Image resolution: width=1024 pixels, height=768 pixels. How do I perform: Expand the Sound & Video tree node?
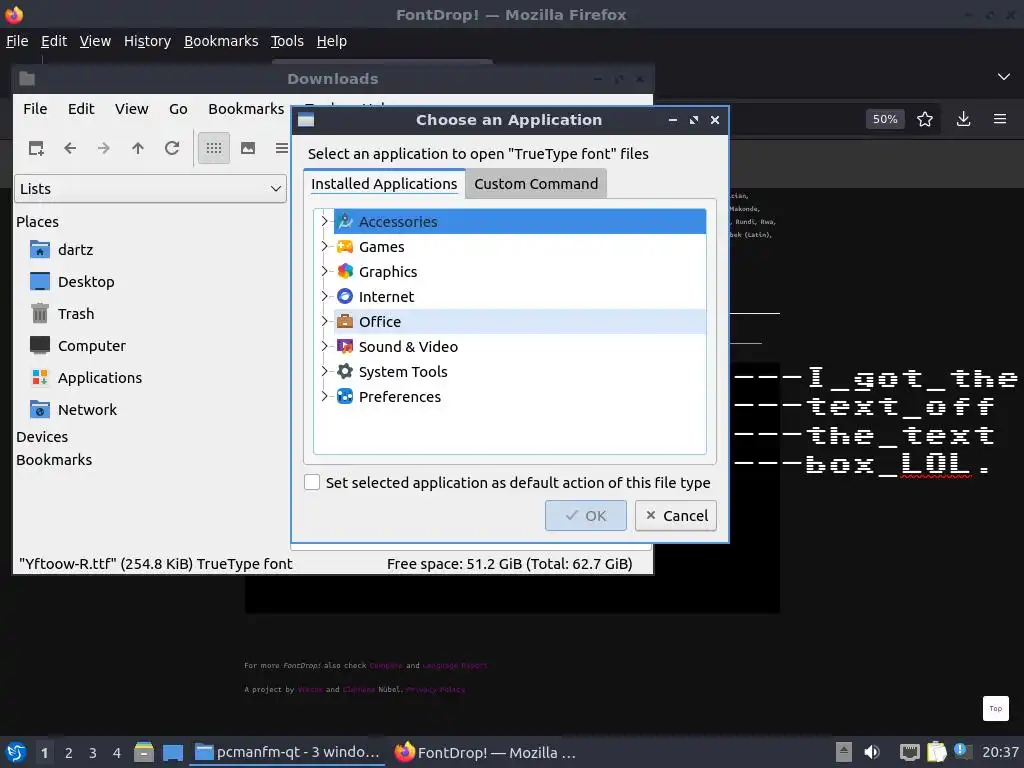(x=325, y=346)
